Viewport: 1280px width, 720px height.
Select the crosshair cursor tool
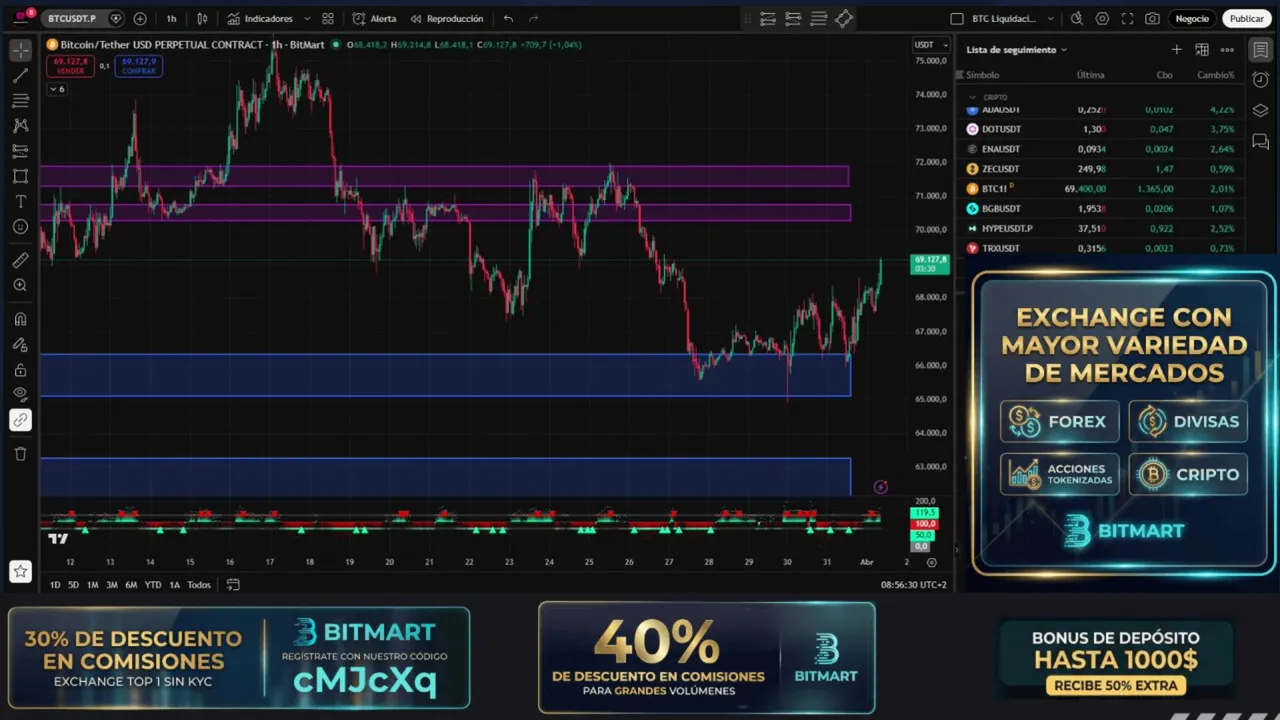tap(20, 50)
